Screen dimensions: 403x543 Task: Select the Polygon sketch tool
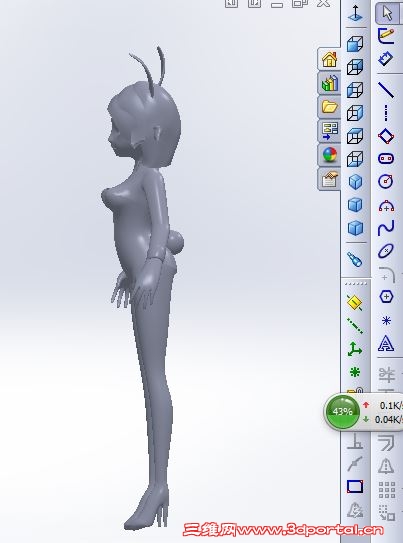coord(386,297)
